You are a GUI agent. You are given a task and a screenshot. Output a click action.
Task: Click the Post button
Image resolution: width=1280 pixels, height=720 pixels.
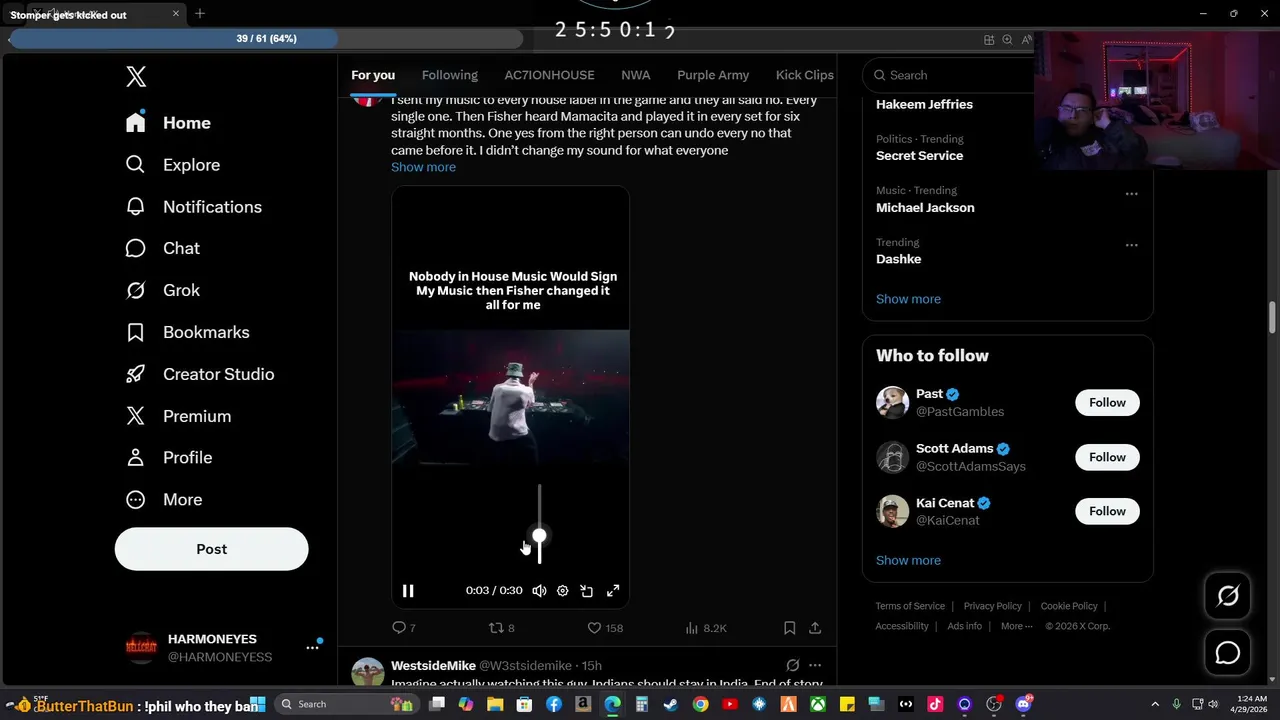(x=211, y=549)
